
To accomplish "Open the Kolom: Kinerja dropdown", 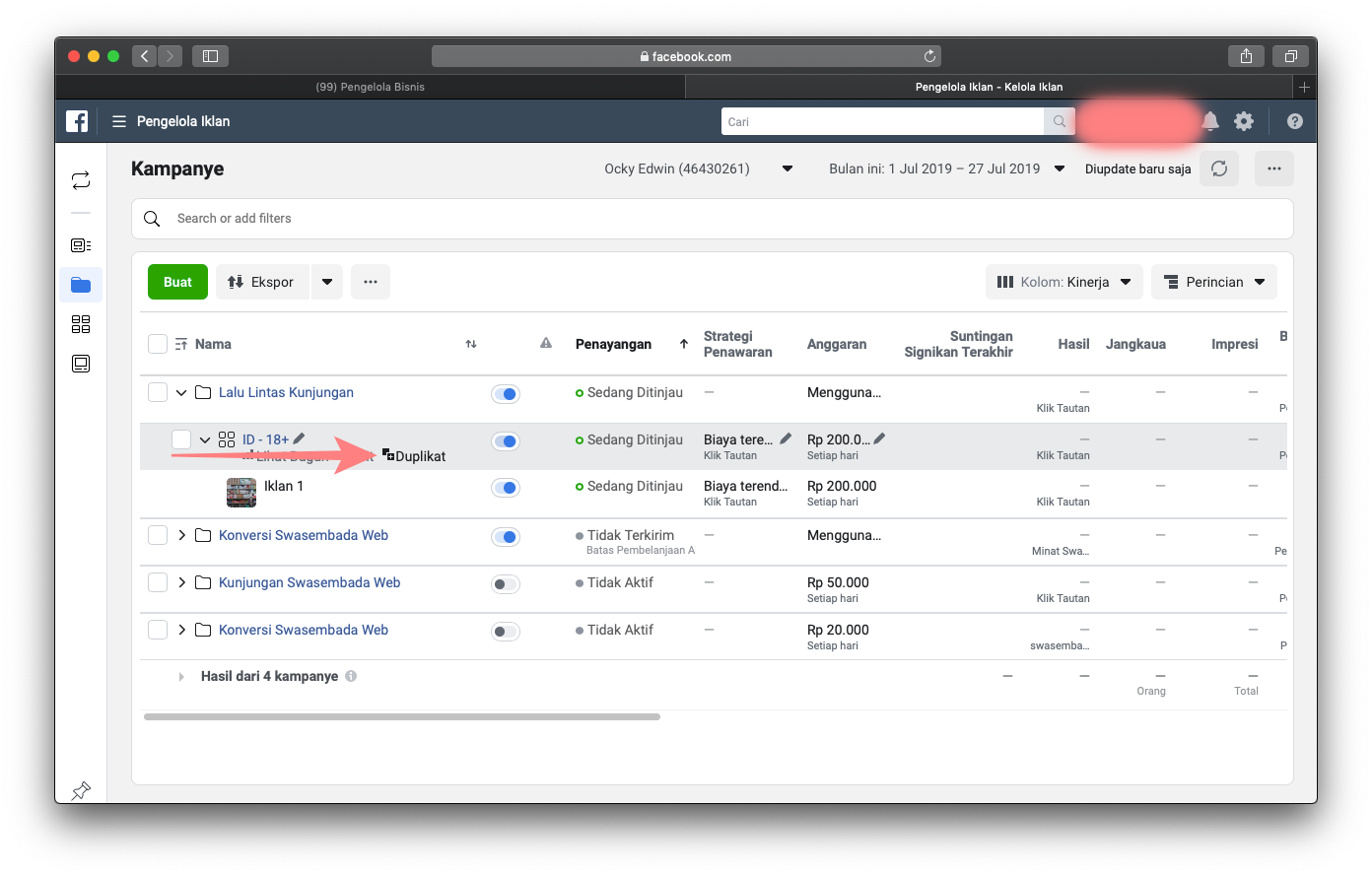I will [x=1064, y=282].
